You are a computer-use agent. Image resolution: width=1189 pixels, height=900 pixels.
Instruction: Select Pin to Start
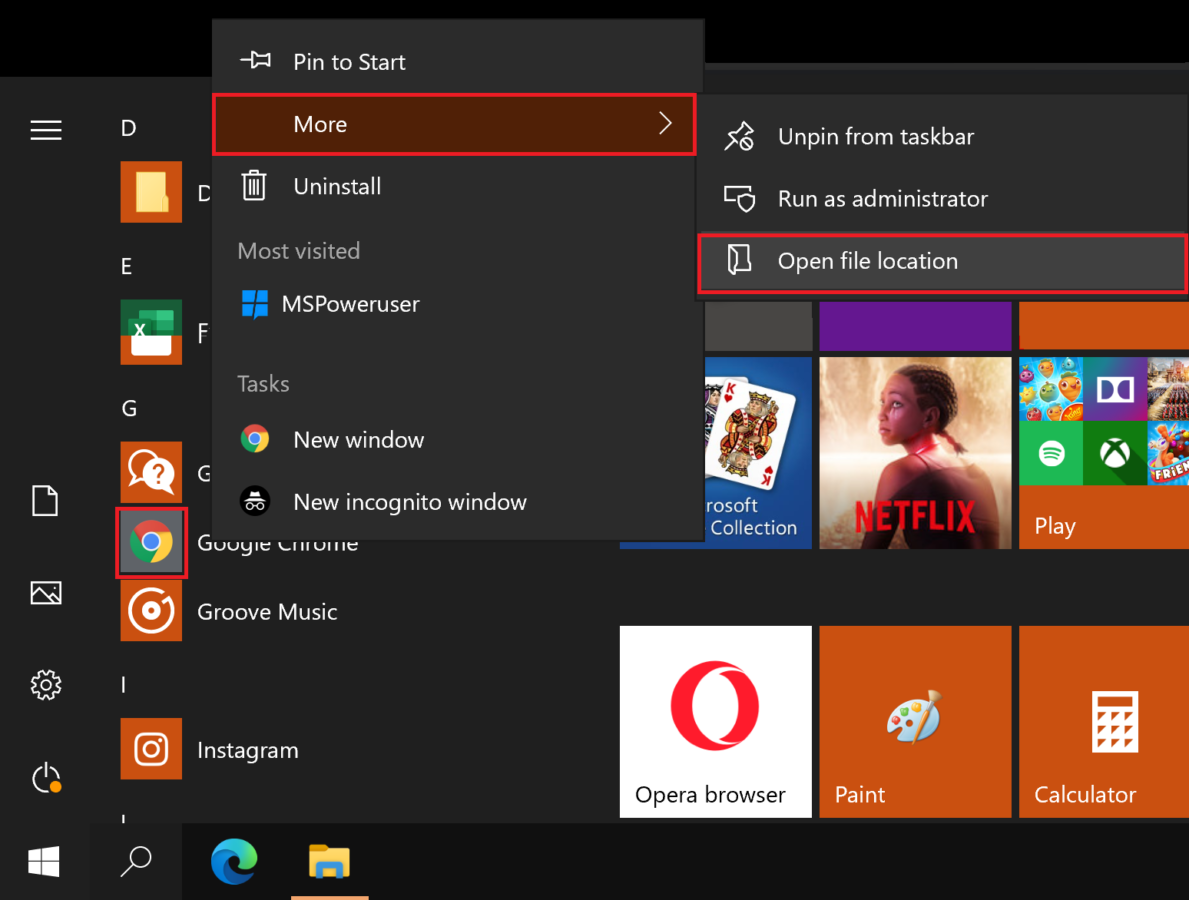(x=349, y=62)
